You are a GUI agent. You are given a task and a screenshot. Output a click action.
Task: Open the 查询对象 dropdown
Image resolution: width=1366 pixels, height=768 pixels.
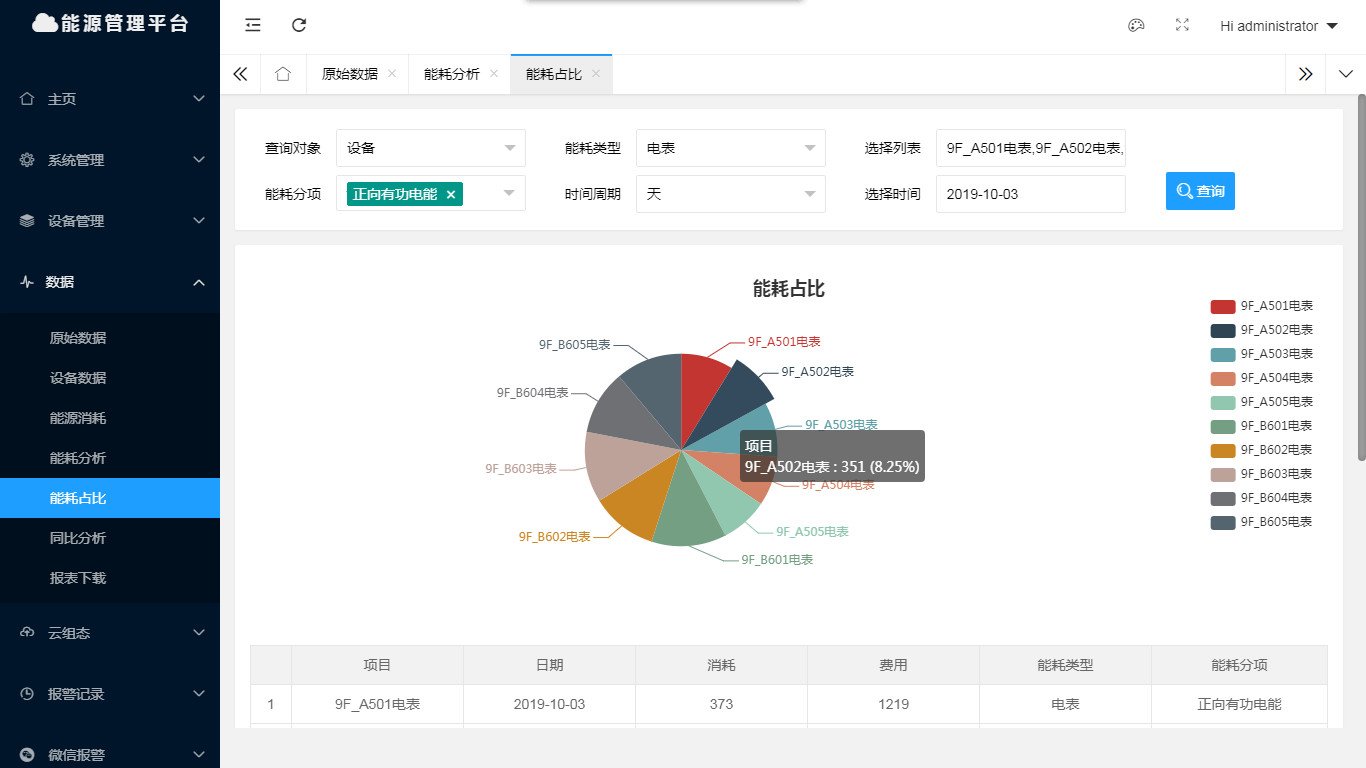[x=430, y=148]
